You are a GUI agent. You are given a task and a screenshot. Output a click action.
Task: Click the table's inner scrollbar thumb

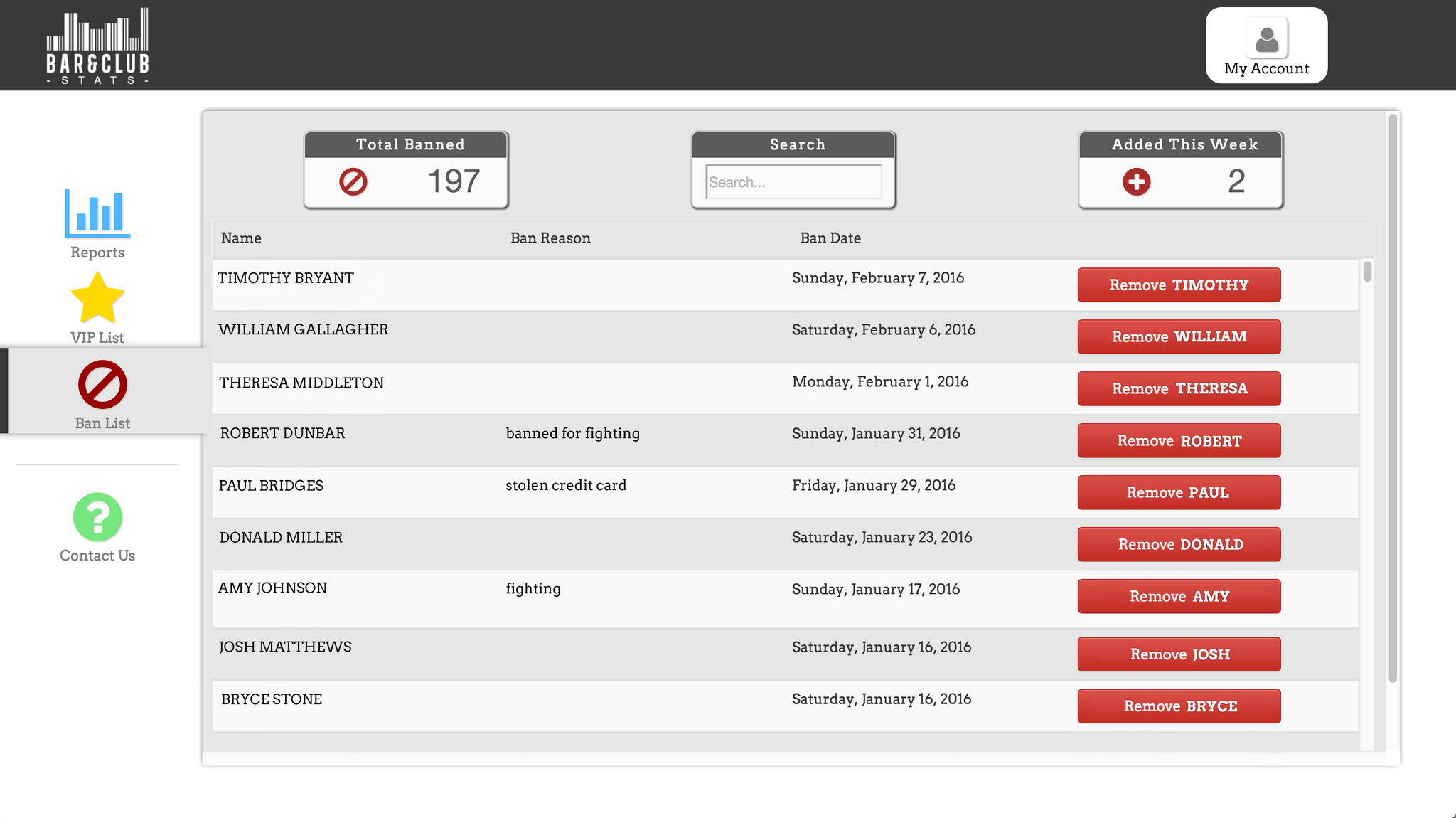pos(1367,271)
